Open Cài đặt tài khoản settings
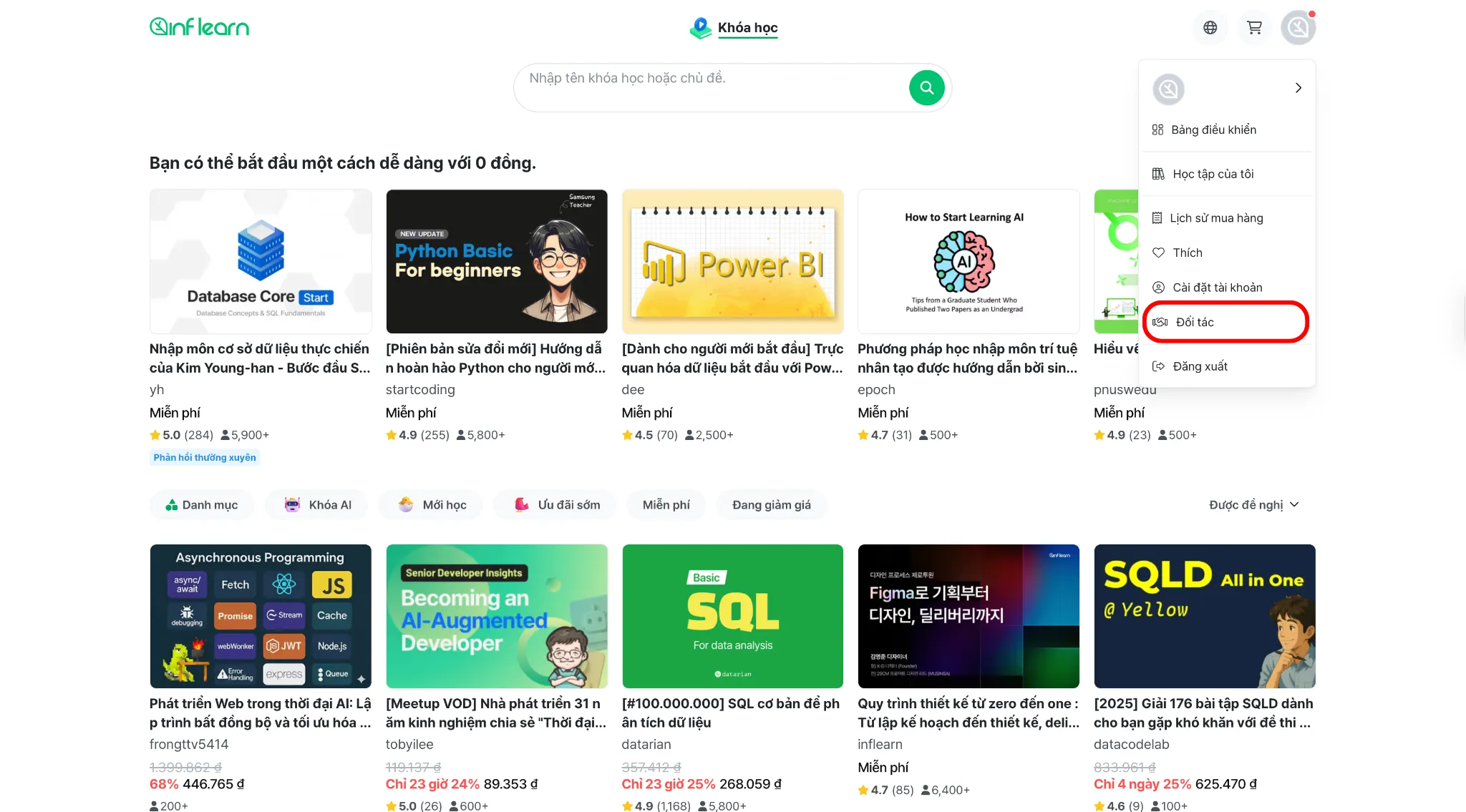Viewport: 1466px width, 812px height. tap(1217, 288)
